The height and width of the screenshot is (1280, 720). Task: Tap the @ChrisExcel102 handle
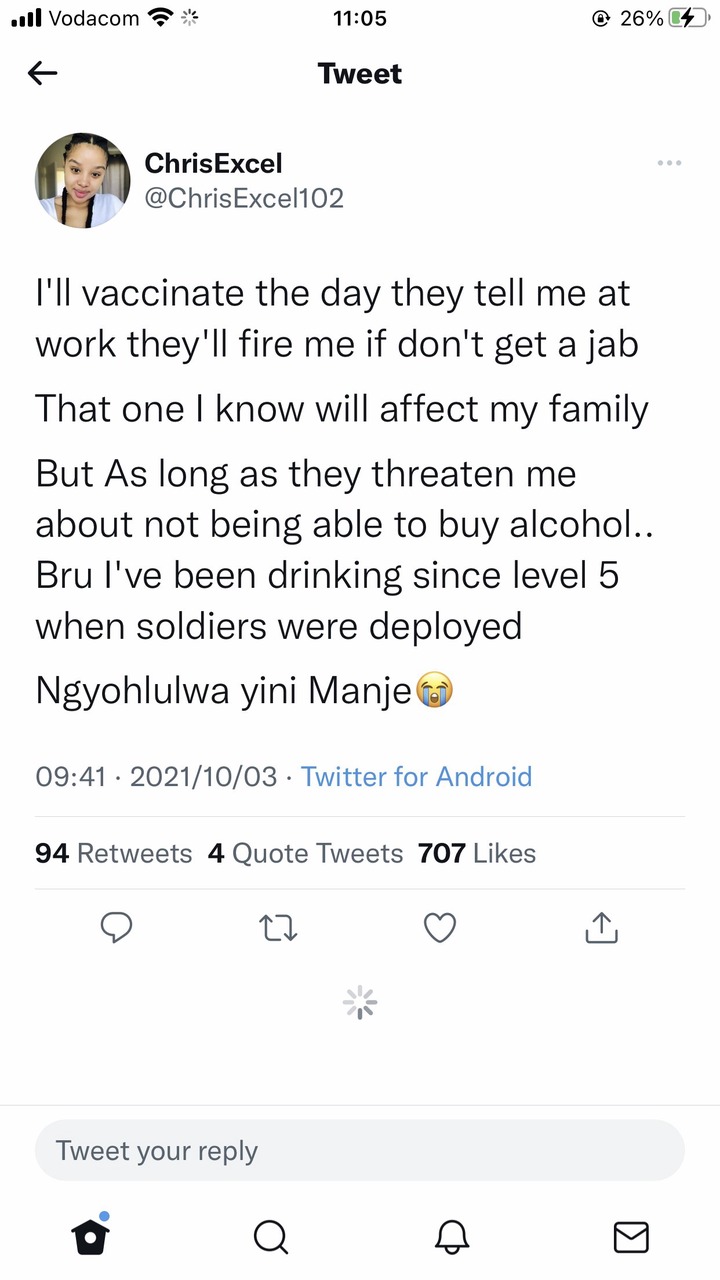[x=244, y=198]
